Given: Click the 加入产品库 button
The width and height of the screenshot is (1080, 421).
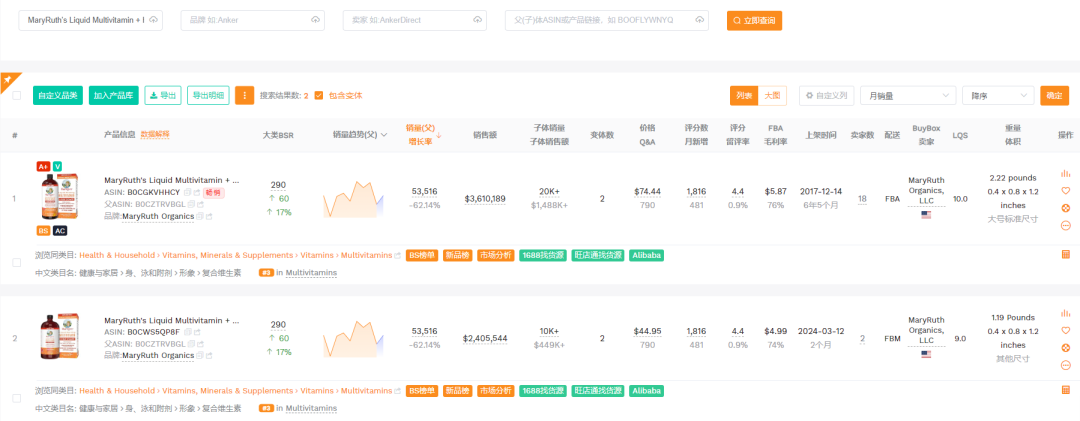Looking at the screenshot, I should pos(113,95).
